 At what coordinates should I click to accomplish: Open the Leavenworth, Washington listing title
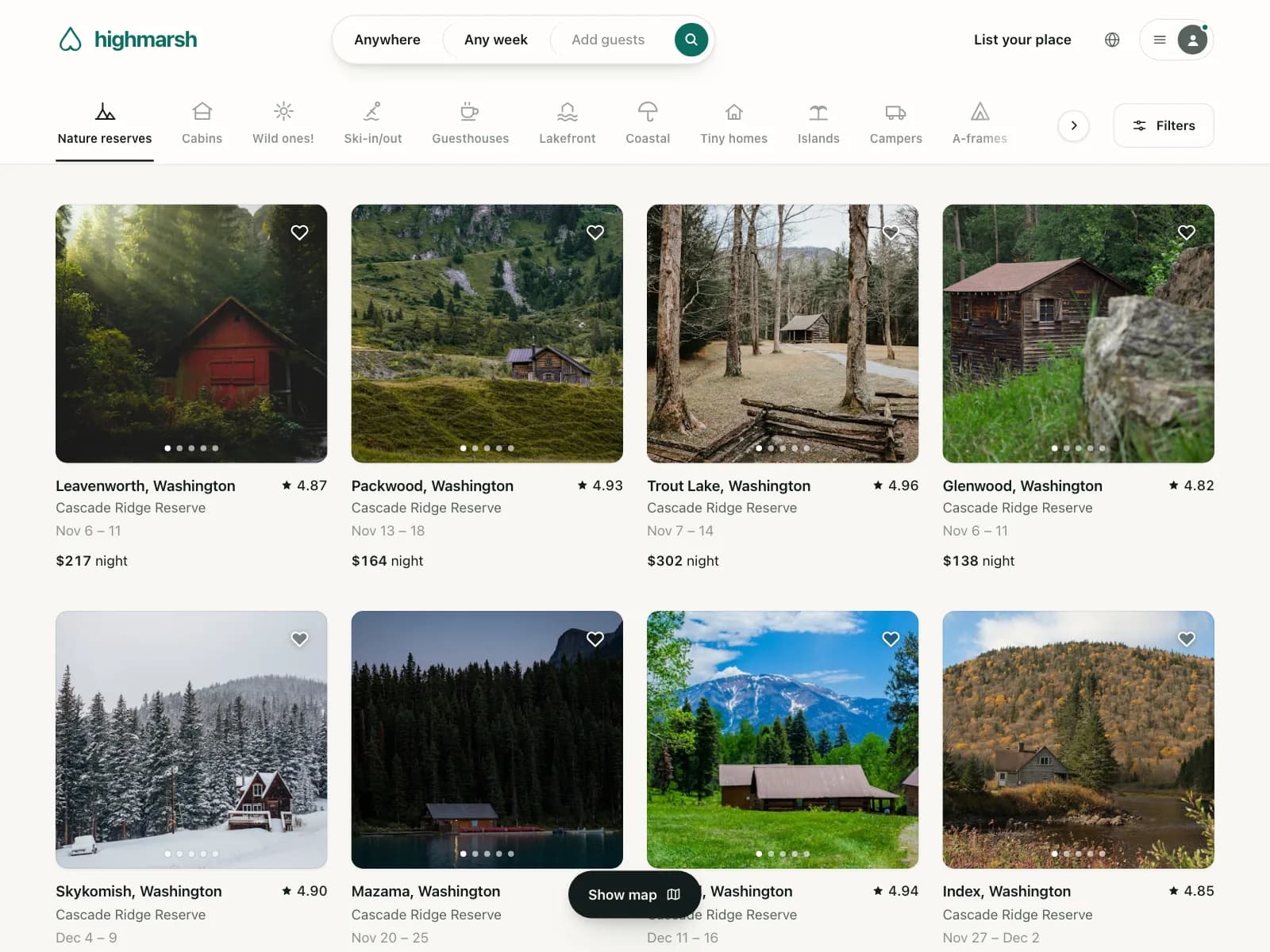(145, 486)
